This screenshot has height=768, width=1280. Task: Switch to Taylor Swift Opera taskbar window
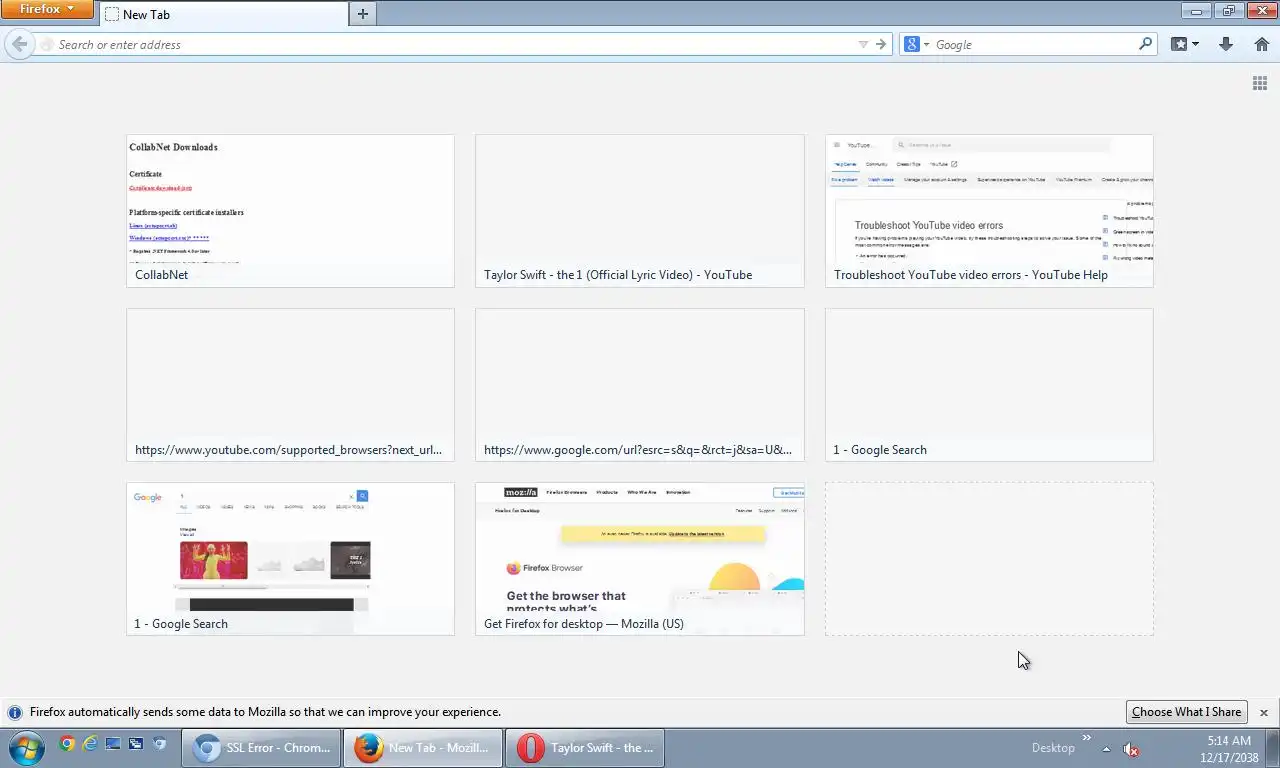pos(585,748)
